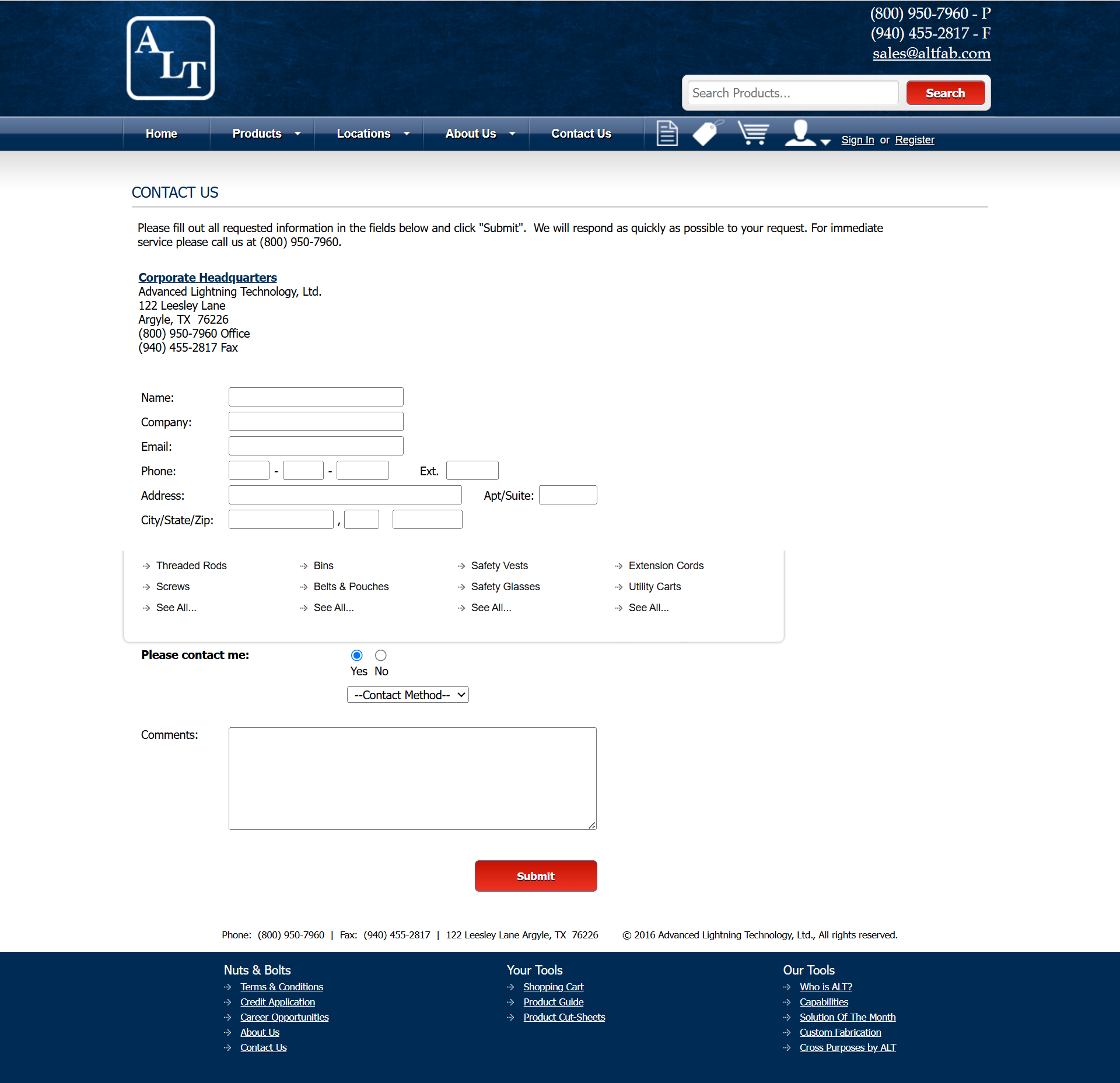The width and height of the screenshot is (1120, 1083).
Task: Follow the Sign In link
Action: tap(857, 140)
